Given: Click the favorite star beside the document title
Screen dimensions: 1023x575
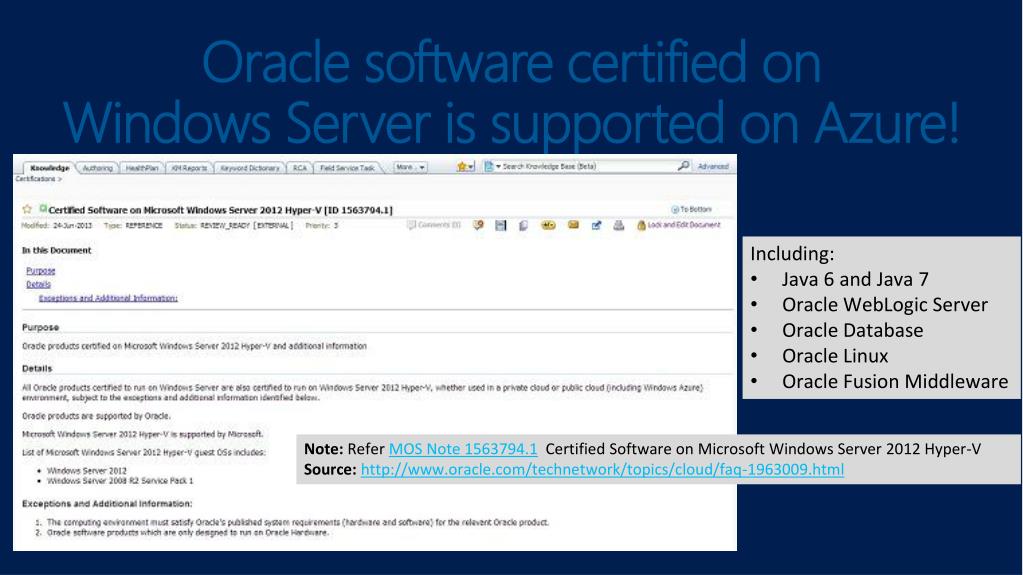Looking at the screenshot, I should click(27, 210).
